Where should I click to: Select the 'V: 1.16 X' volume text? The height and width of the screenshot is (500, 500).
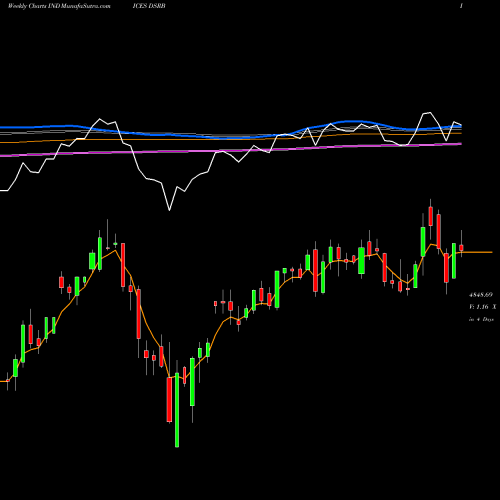click(x=482, y=307)
